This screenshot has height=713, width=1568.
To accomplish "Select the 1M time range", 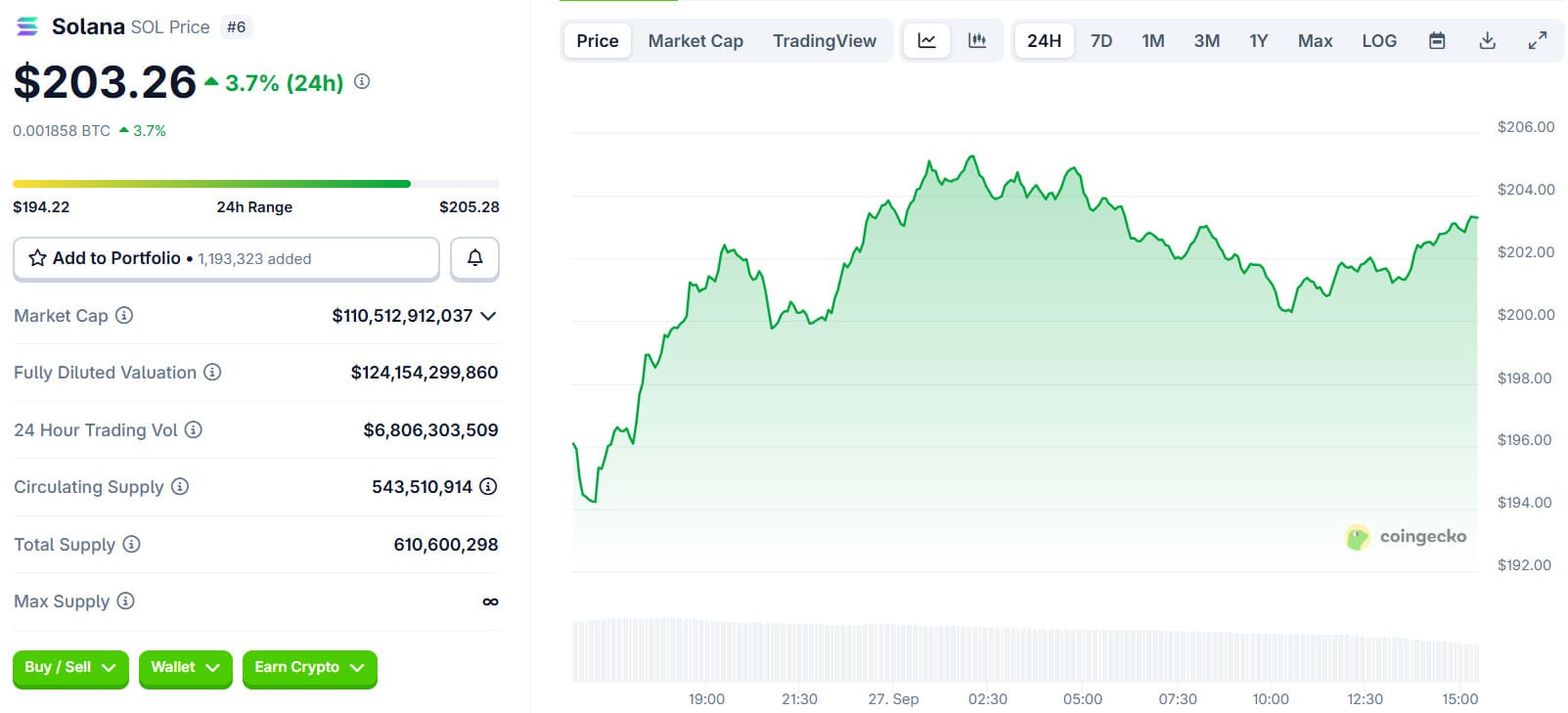I will [x=1153, y=41].
